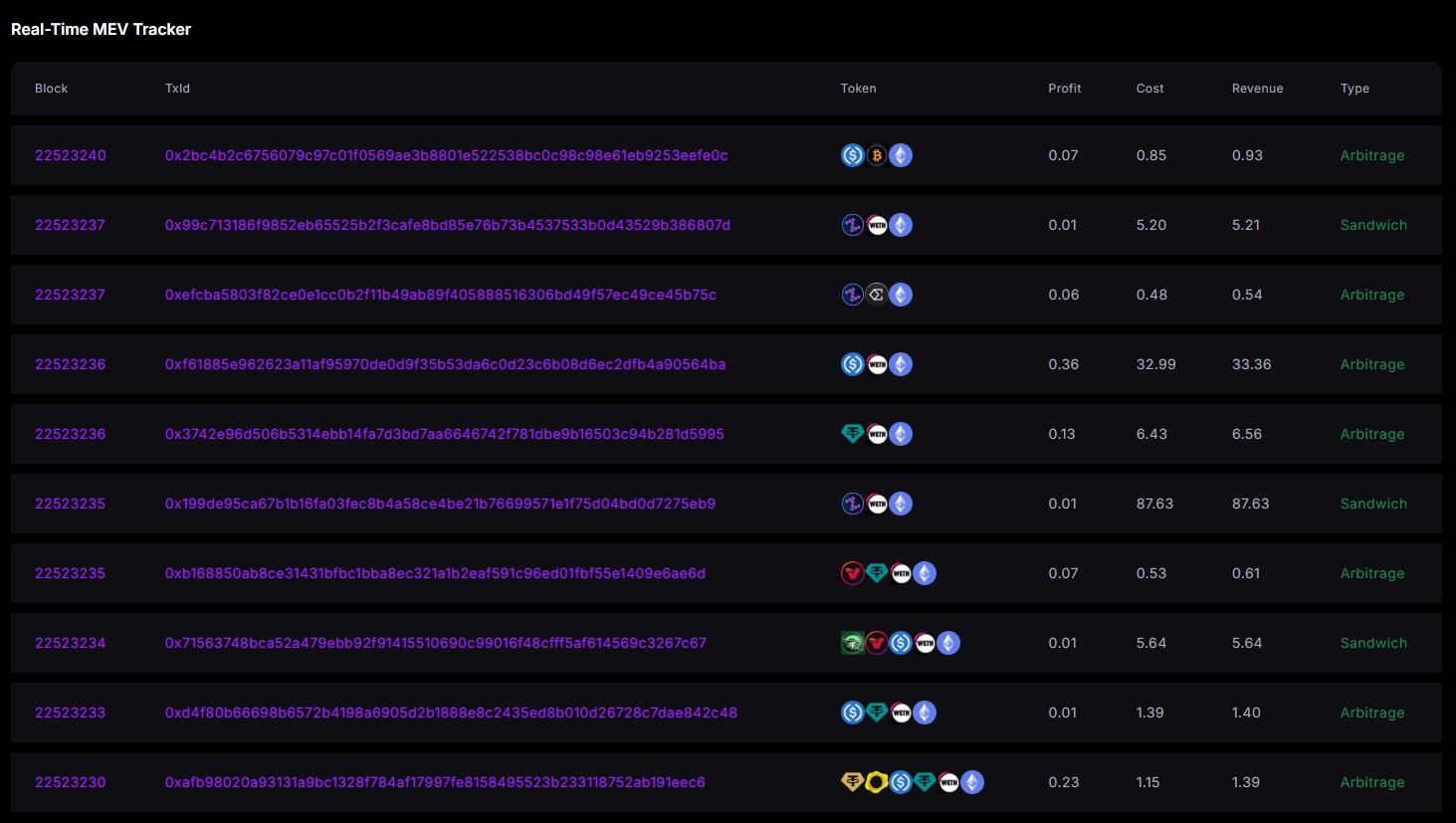Screen dimensions: 1456x823
Task: Select the 0.13 profit value
Action: [x=1062, y=434]
